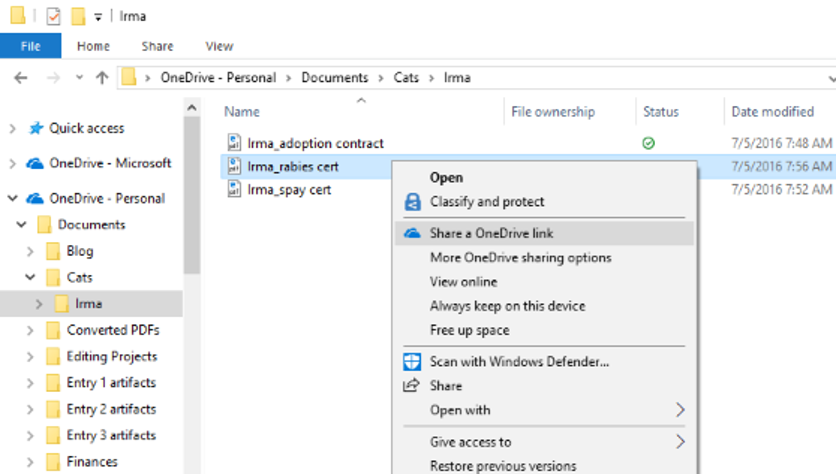Sort by Date modified column header
This screenshot has width=836, height=474.
click(773, 112)
